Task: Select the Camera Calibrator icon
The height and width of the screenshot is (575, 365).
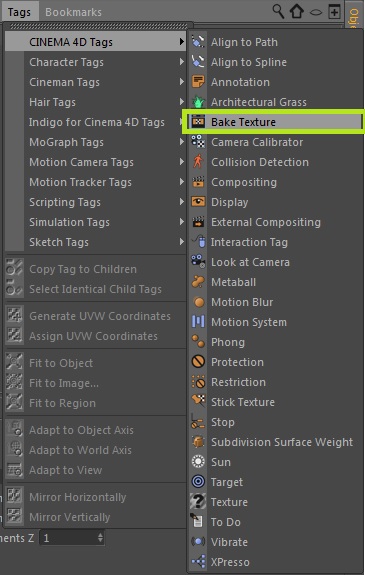Action: 198,142
